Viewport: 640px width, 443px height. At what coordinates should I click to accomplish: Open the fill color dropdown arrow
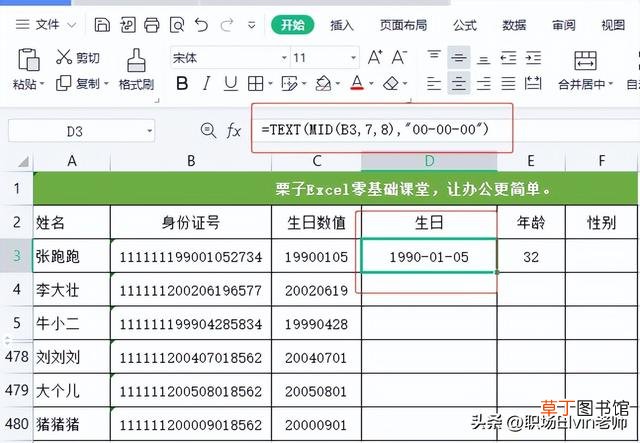[x=338, y=84]
